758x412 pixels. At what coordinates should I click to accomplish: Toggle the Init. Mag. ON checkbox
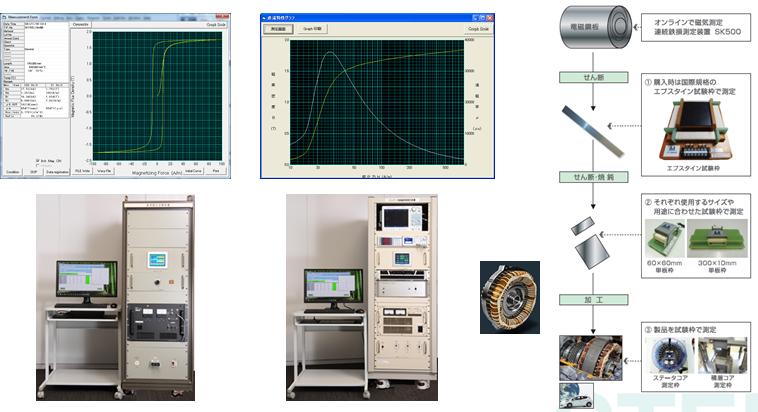coord(37,161)
